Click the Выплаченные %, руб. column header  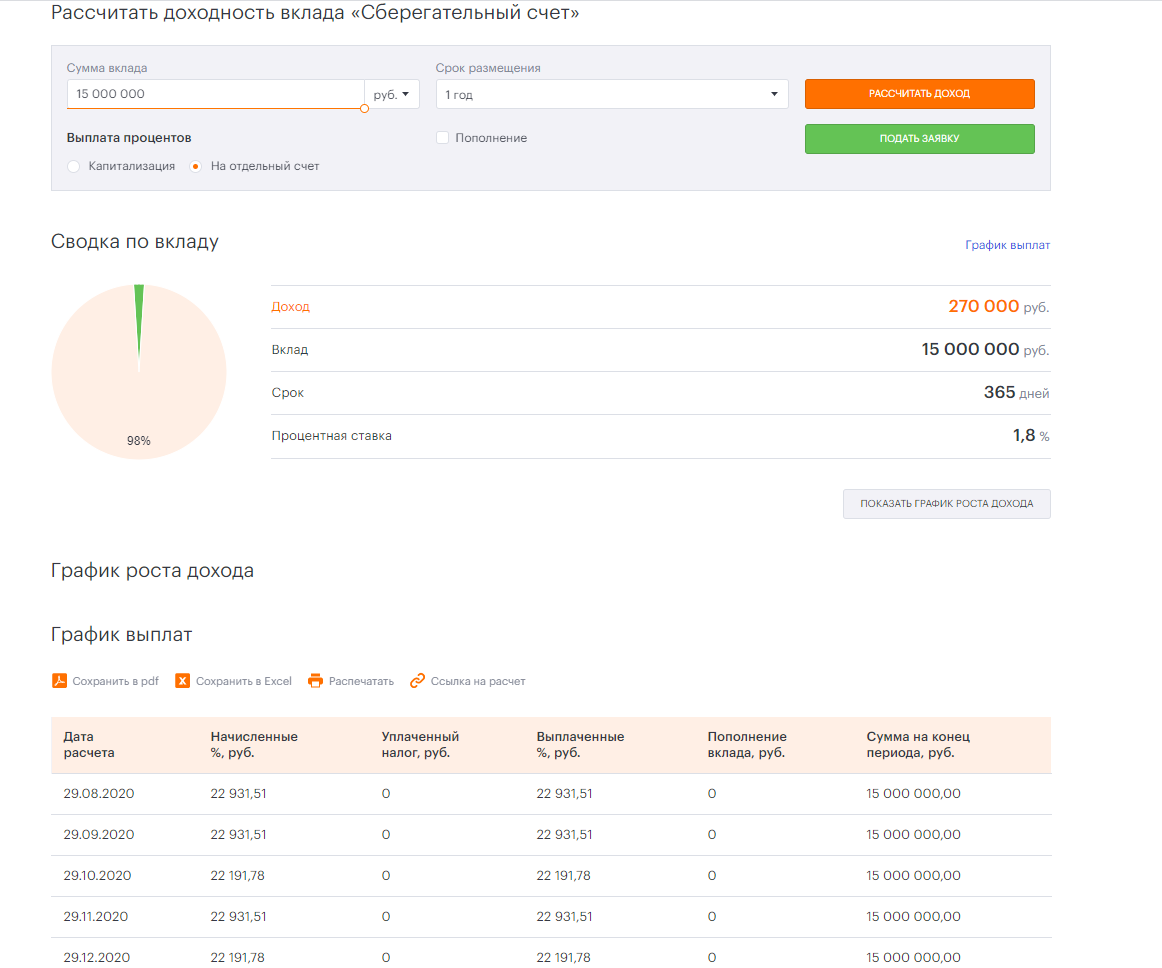[x=580, y=744]
